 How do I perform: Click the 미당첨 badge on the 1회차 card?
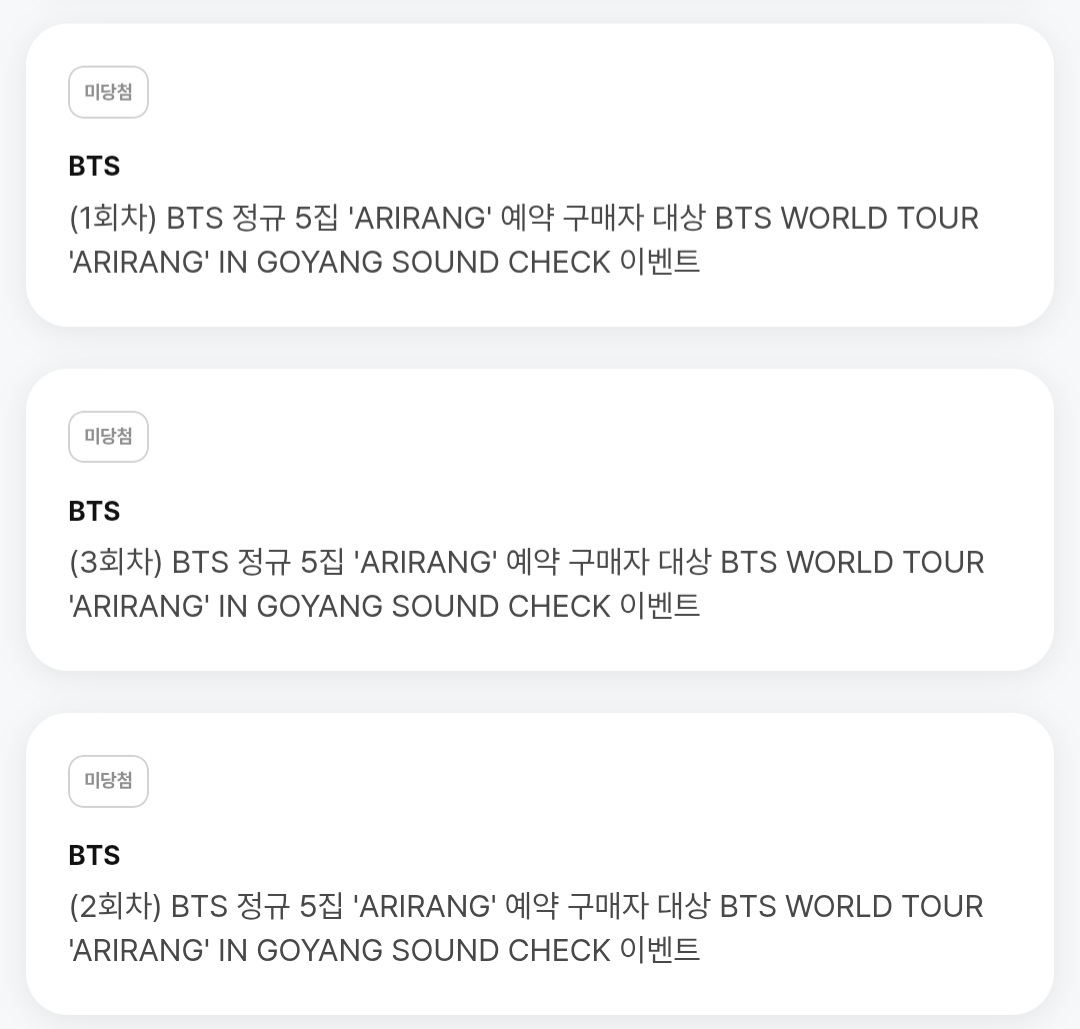click(x=108, y=92)
